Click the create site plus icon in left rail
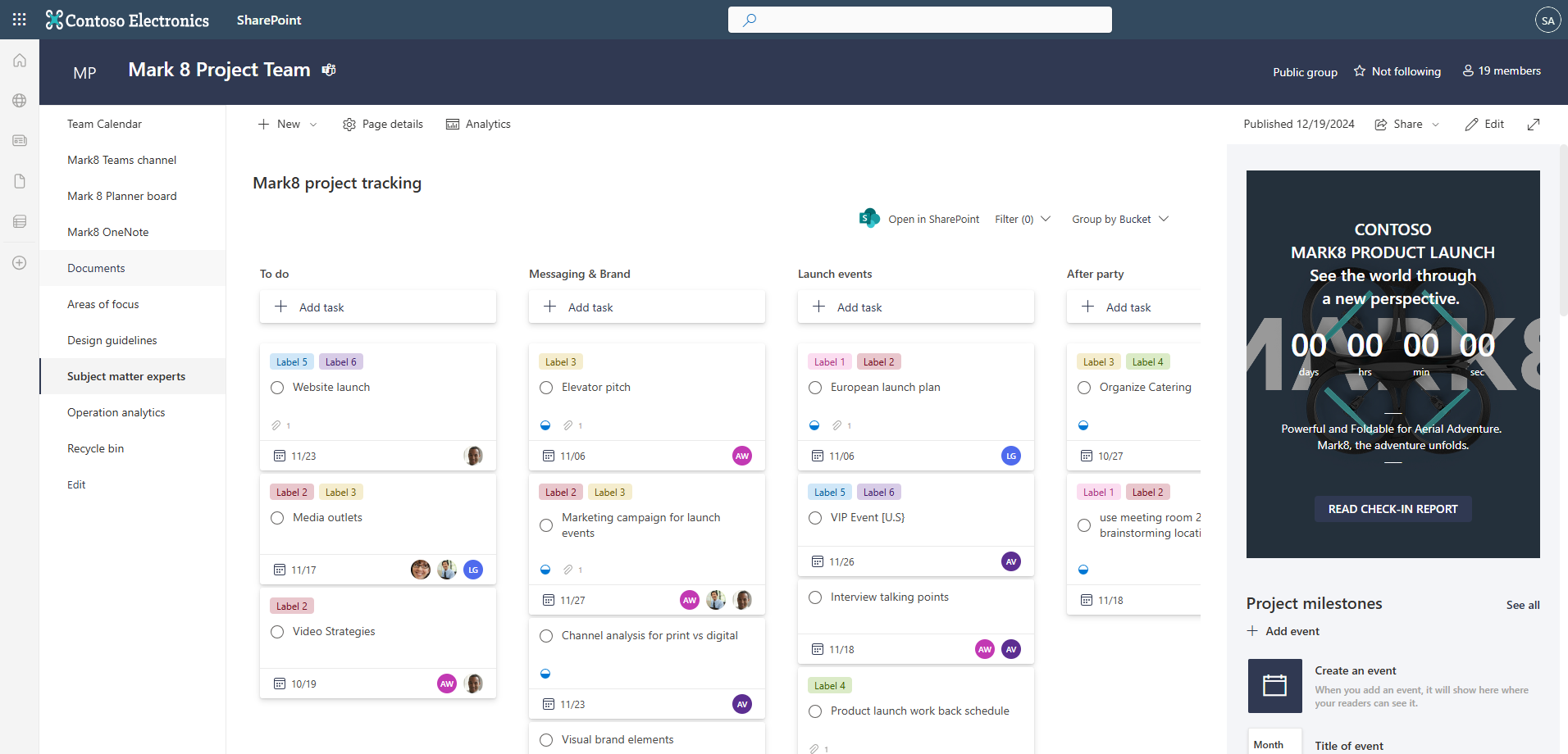The image size is (1568, 754). pos(20,263)
